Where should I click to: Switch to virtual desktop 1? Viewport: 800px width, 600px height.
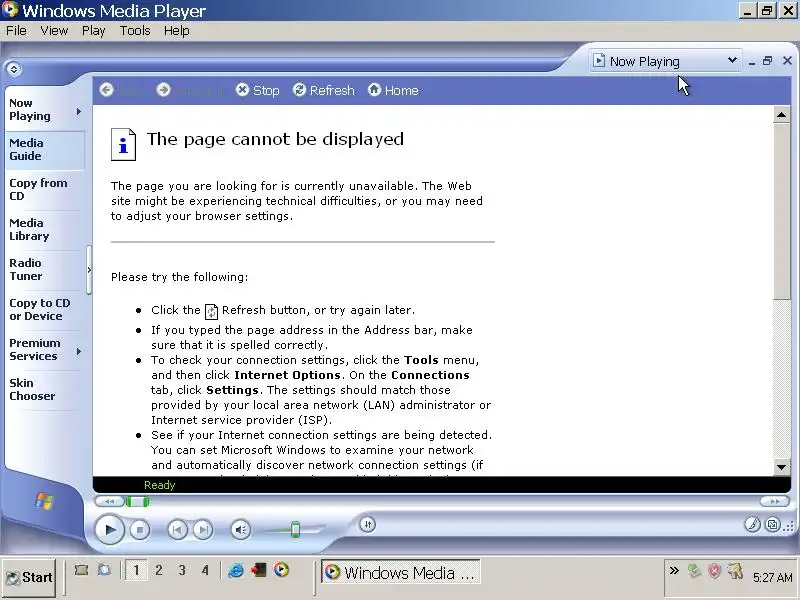(x=136, y=570)
